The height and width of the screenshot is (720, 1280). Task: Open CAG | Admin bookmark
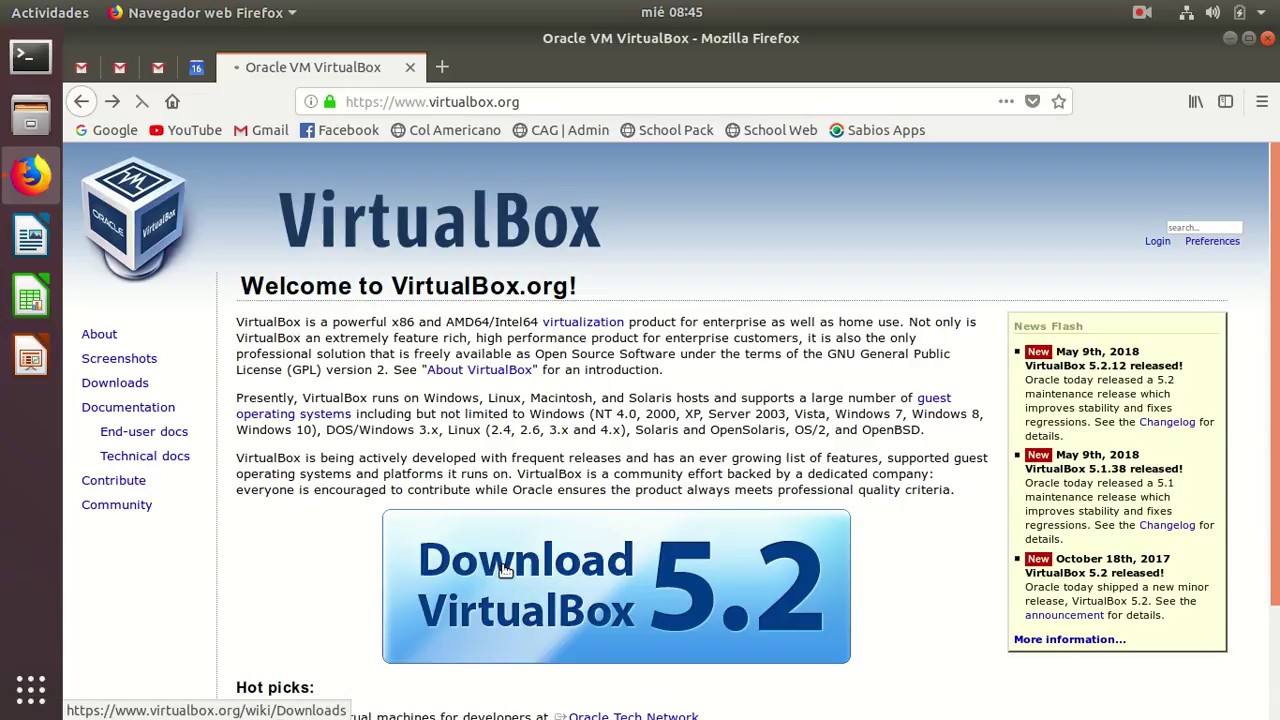(x=561, y=130)
